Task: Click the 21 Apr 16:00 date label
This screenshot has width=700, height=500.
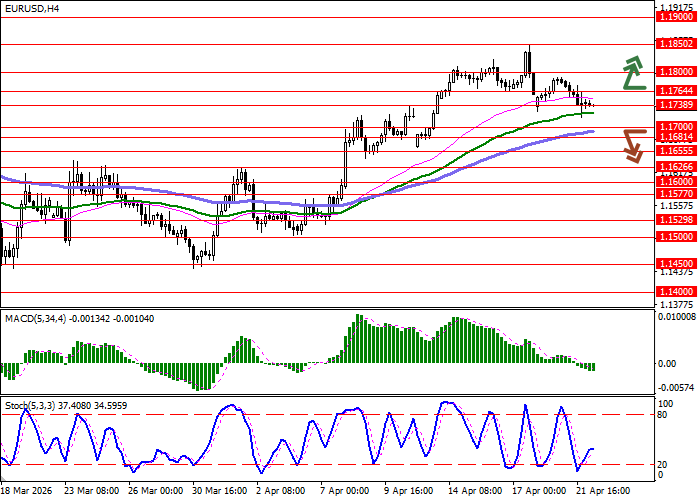Action: (602, 492)
